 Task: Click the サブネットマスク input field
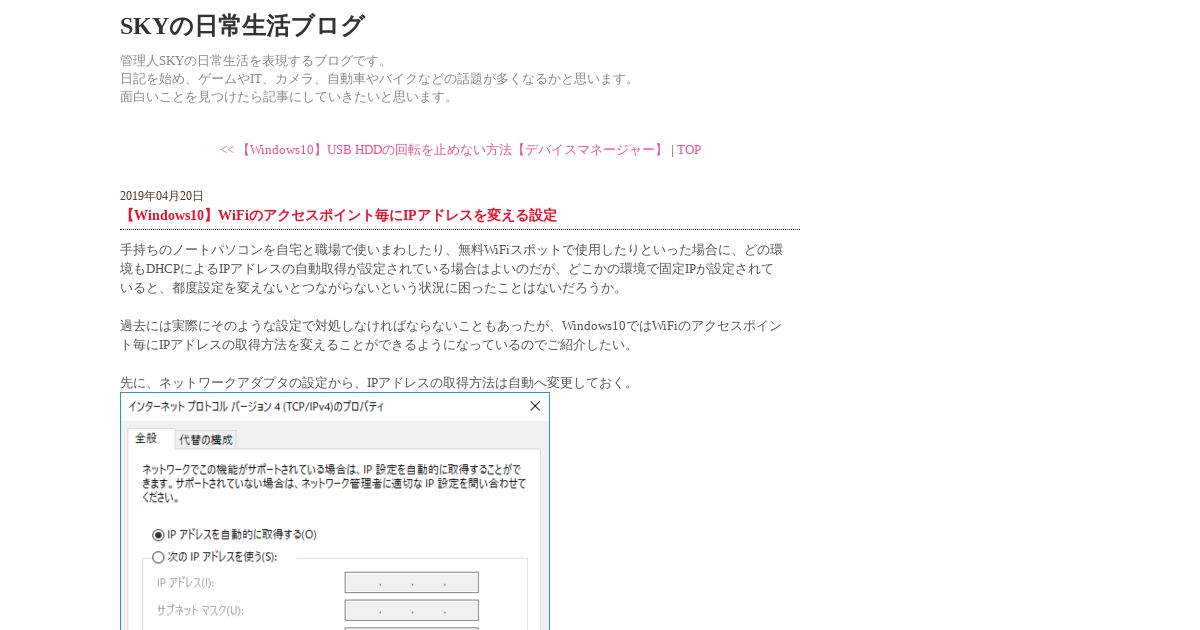(412, 610)
